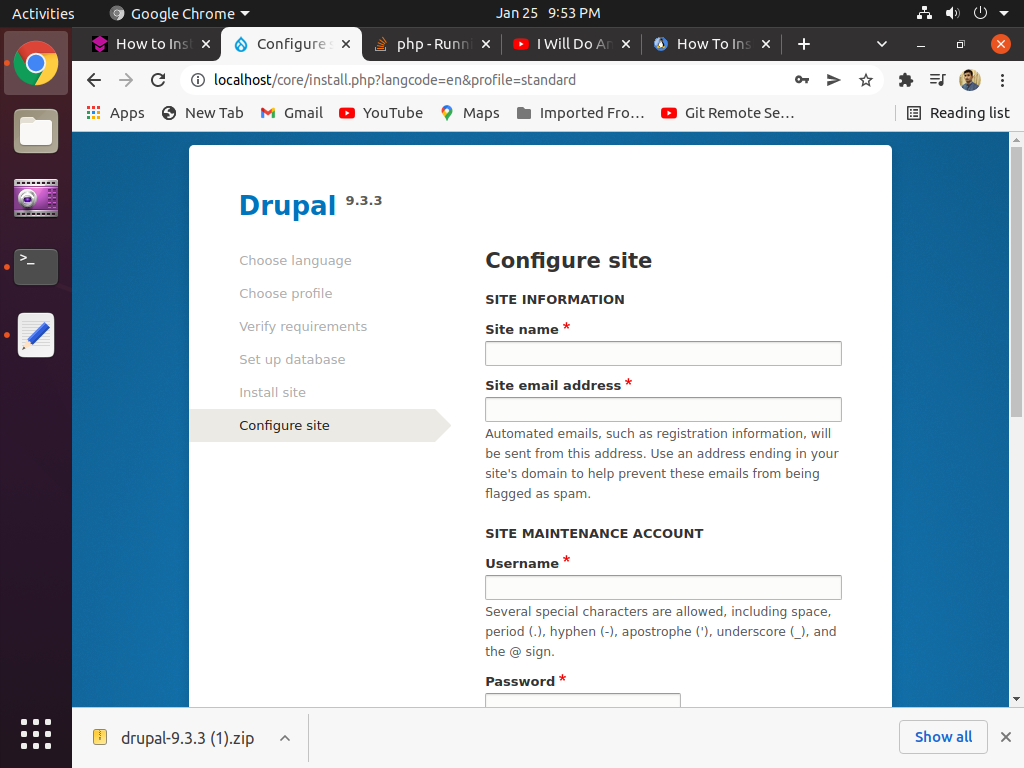View site information icon in address bar
The height and width of the screenshot is (768, 1024).
[x=197, y=80]
